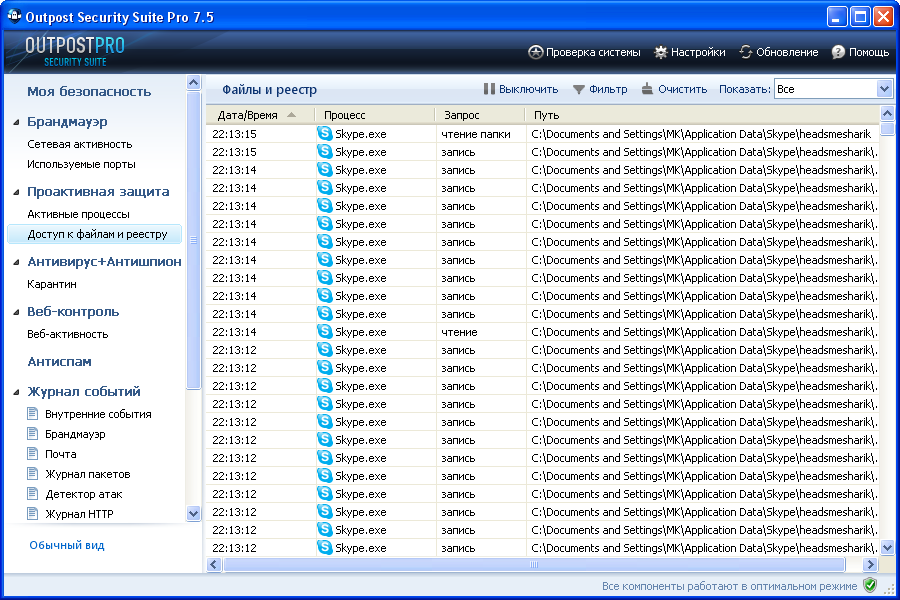Open Журнал пакетов log entry

pos(88,474)
